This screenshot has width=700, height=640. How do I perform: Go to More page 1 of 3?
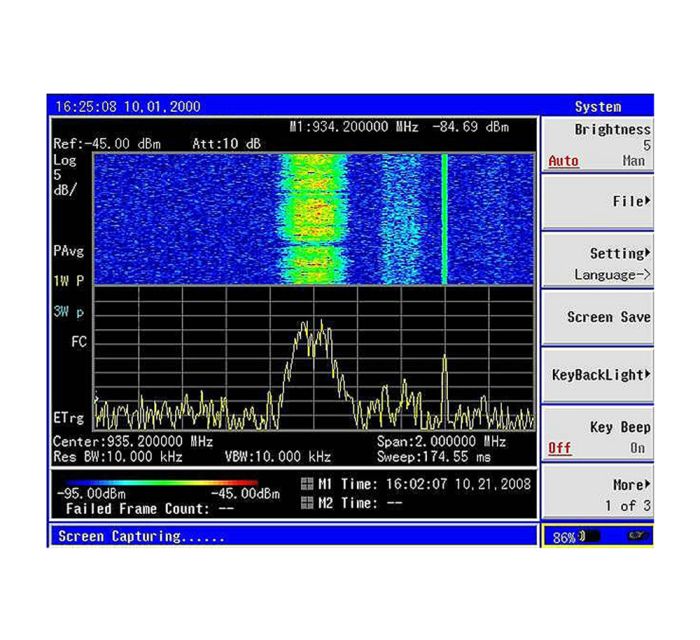pyautogui.click(x=598, y=492)
